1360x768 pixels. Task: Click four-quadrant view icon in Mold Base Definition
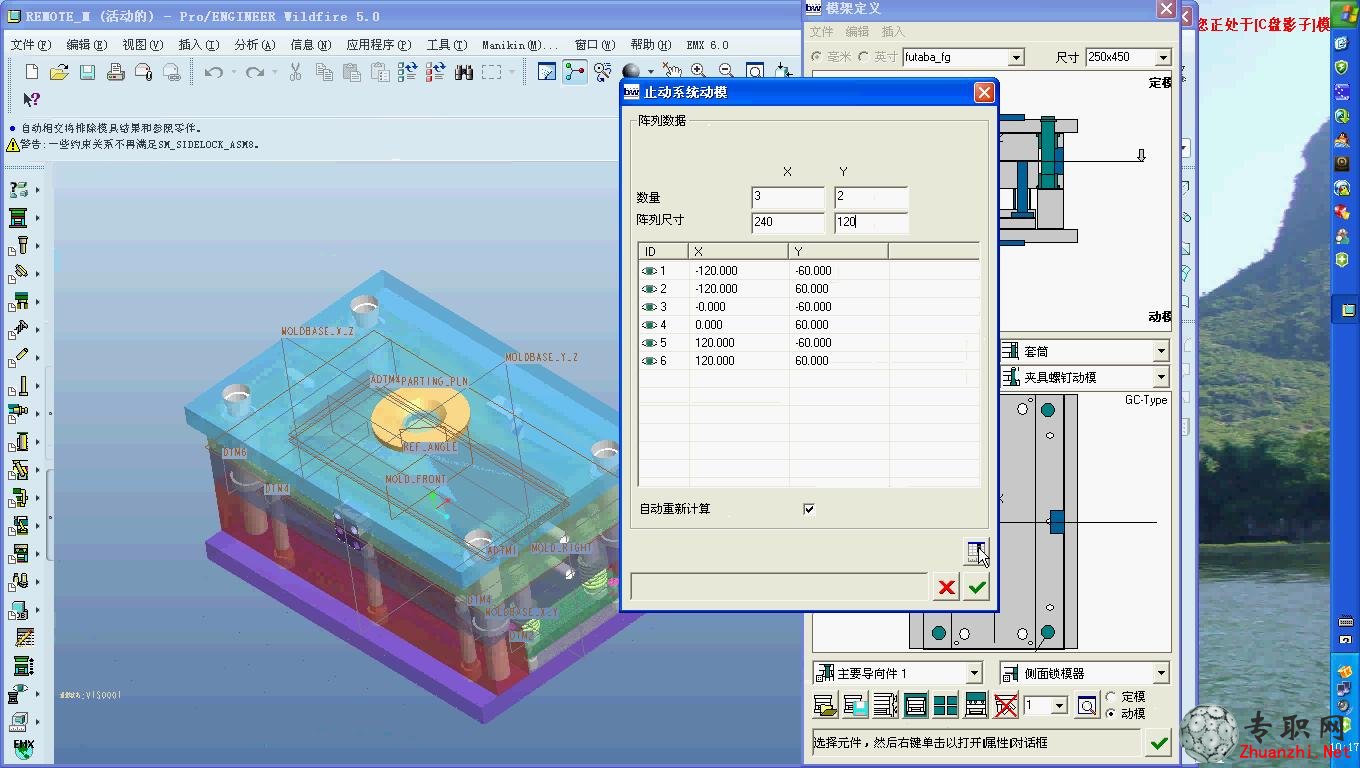(x=946, y=706)
